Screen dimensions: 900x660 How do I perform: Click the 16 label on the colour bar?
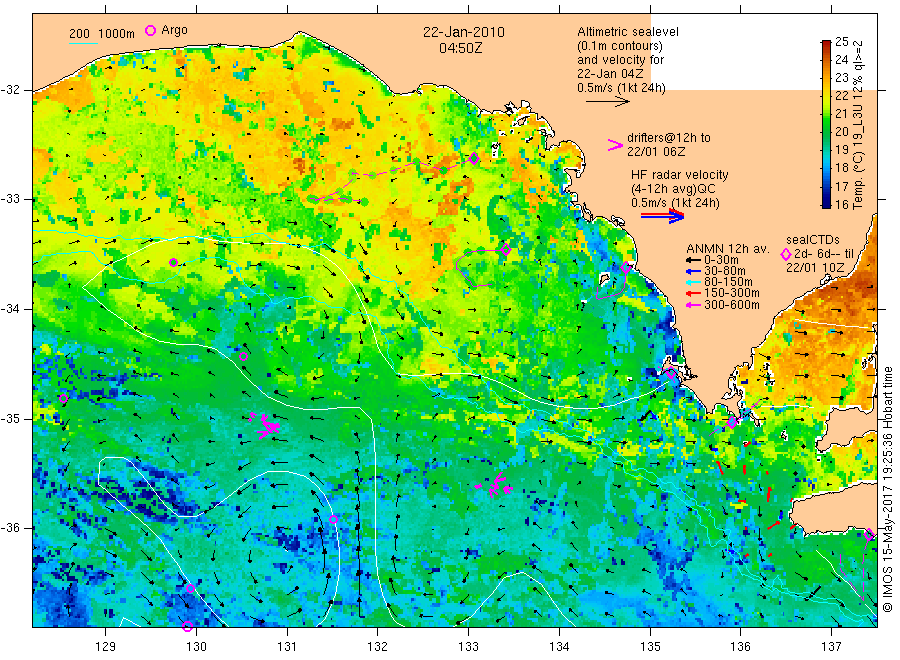pyautogui.click(x=841, y=204)
